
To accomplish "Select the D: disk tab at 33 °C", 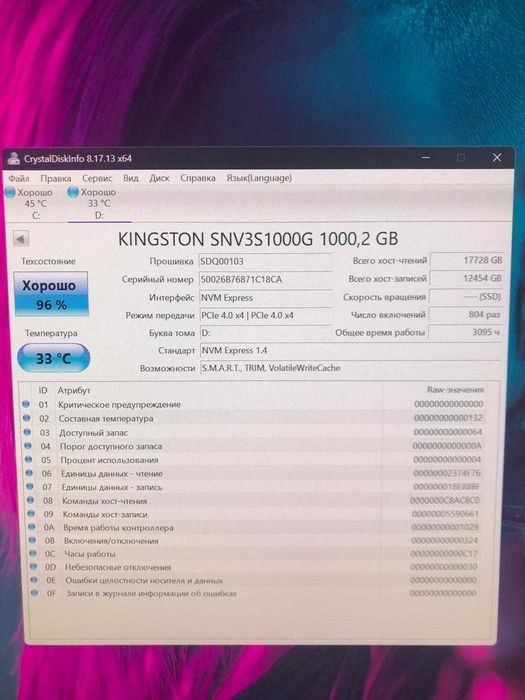I will coord(99,204).
